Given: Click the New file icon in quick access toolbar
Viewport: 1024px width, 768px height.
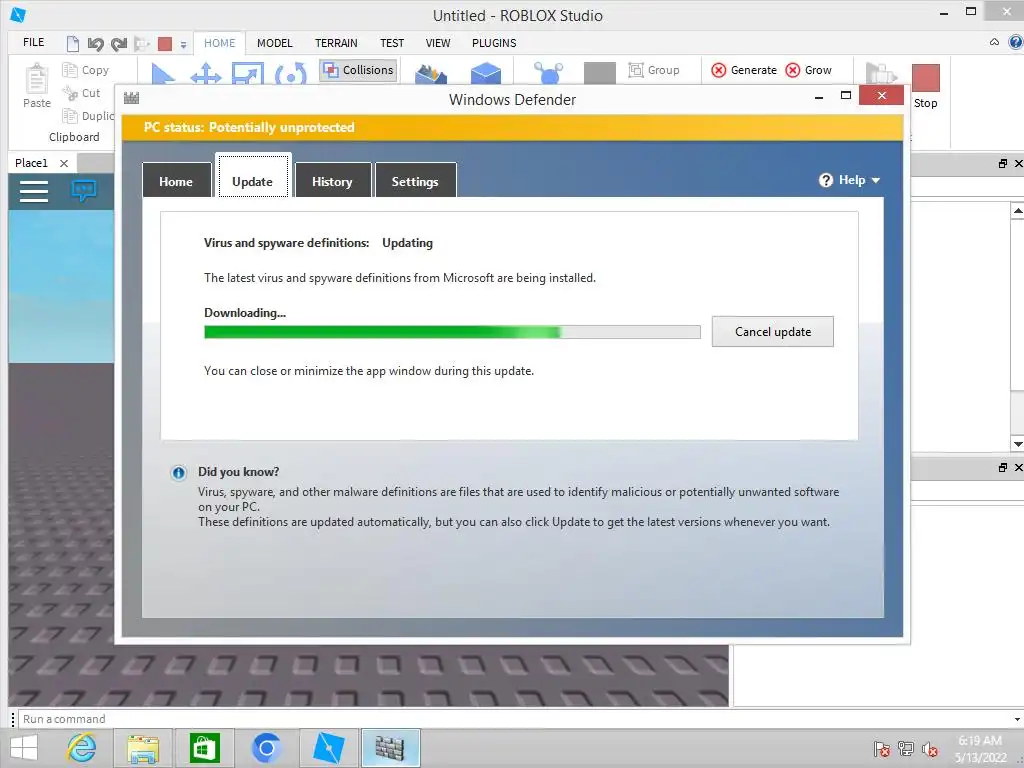Looking at the screenshot, I should (x=72, y=44).
